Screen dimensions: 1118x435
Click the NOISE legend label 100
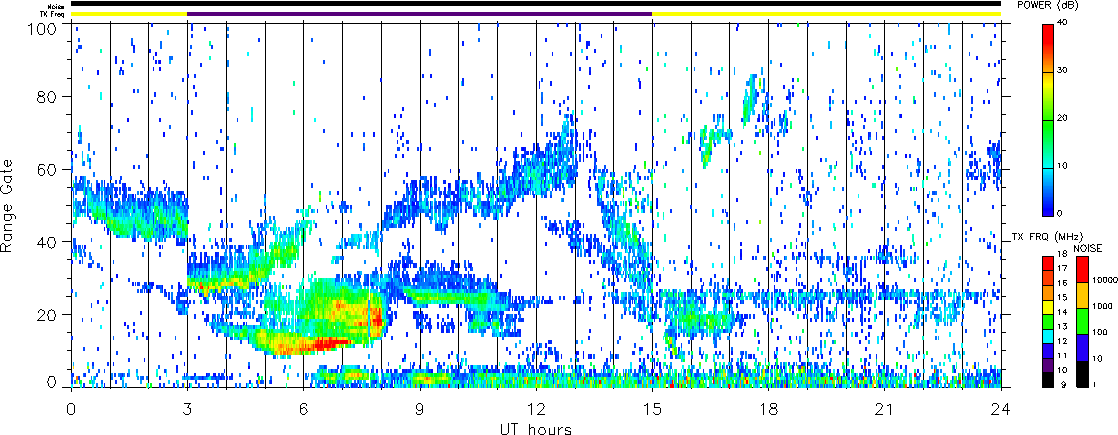pyautogui.click(x=1099, y=333)
